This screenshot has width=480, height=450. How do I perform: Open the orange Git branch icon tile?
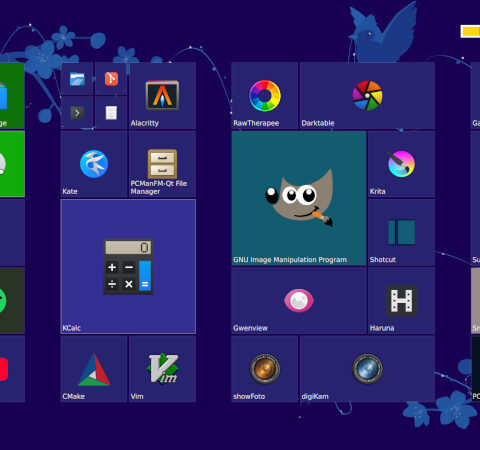pos(111,79)
